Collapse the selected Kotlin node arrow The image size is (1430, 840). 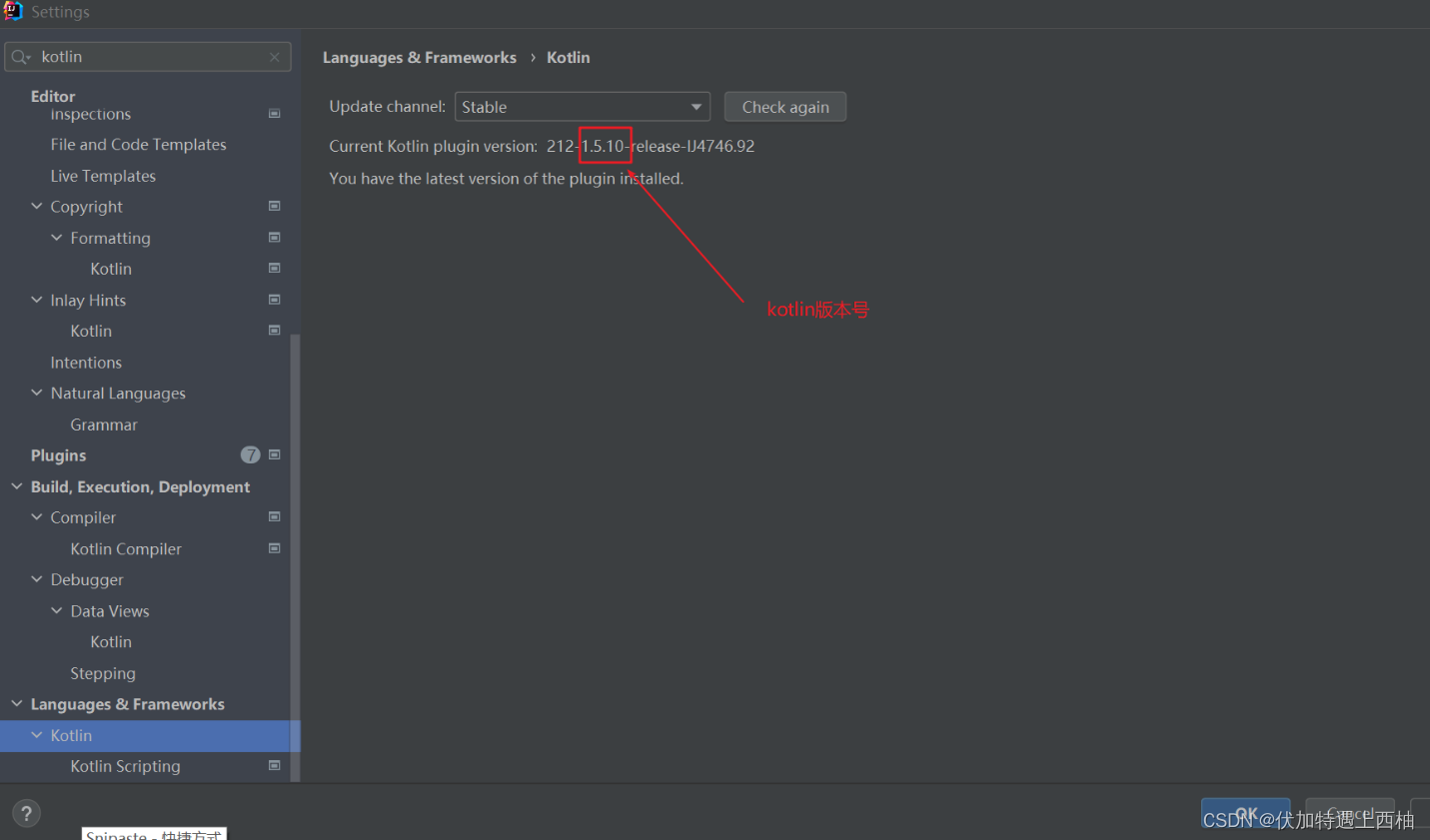click(x=37, y=735)
